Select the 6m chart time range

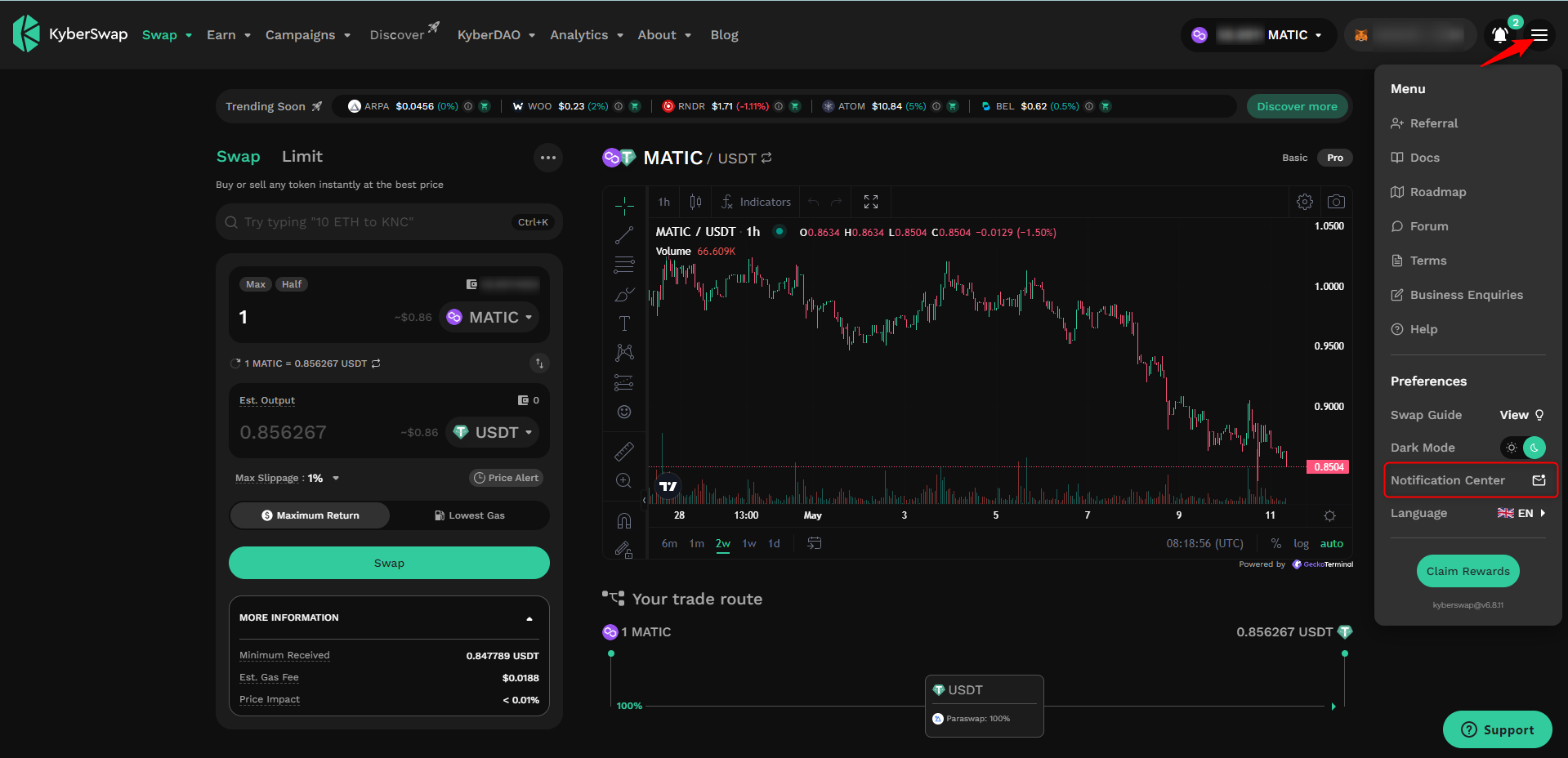[669, 543]
